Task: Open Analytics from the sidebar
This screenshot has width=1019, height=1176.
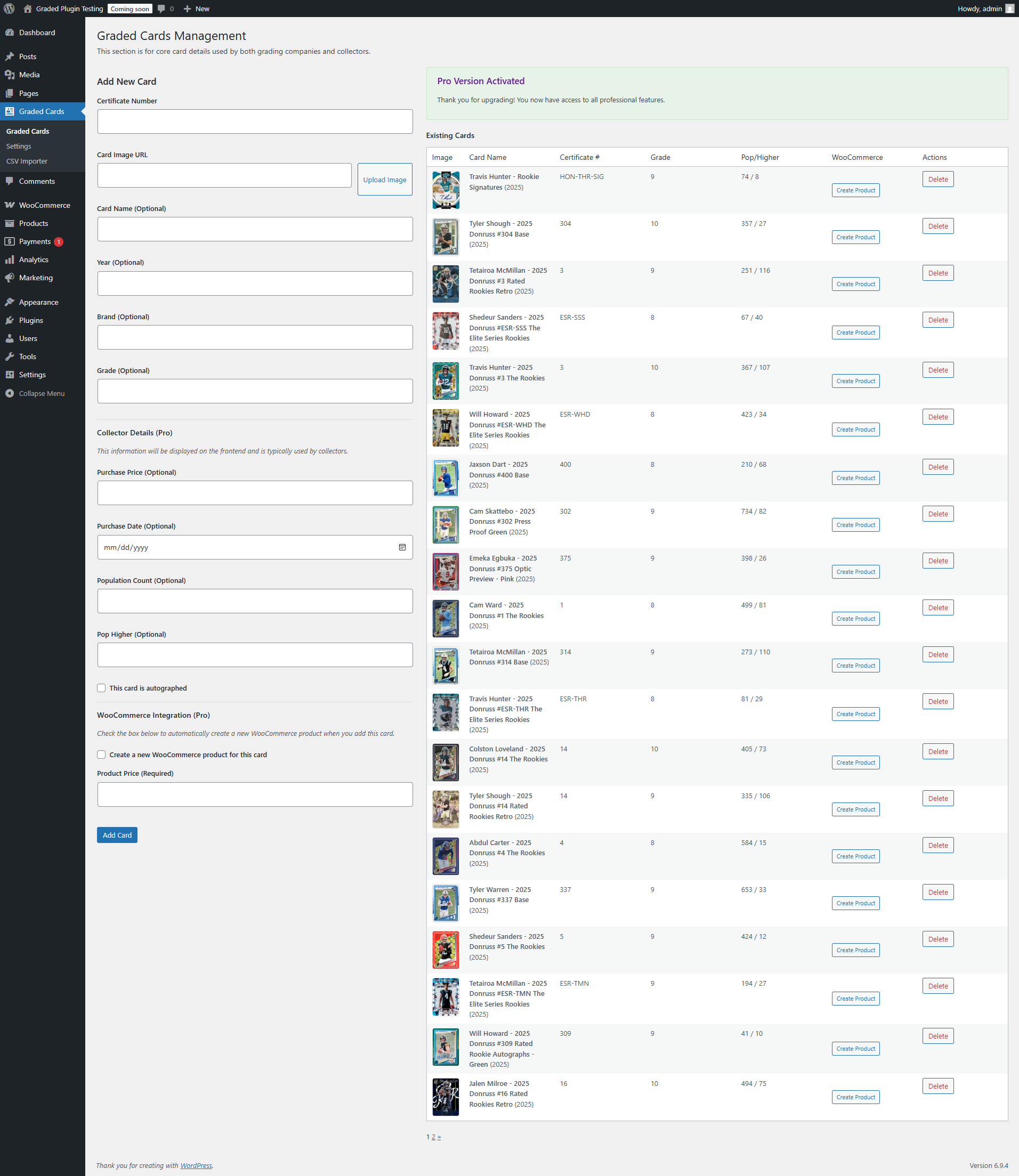Action: 34,259
